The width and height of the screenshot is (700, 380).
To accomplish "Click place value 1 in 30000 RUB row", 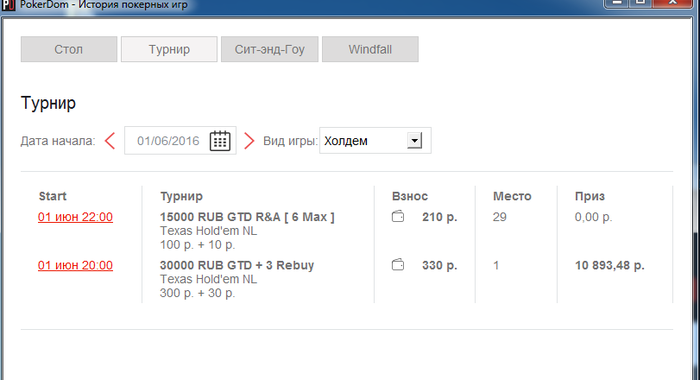I will (x=496, y=265).
